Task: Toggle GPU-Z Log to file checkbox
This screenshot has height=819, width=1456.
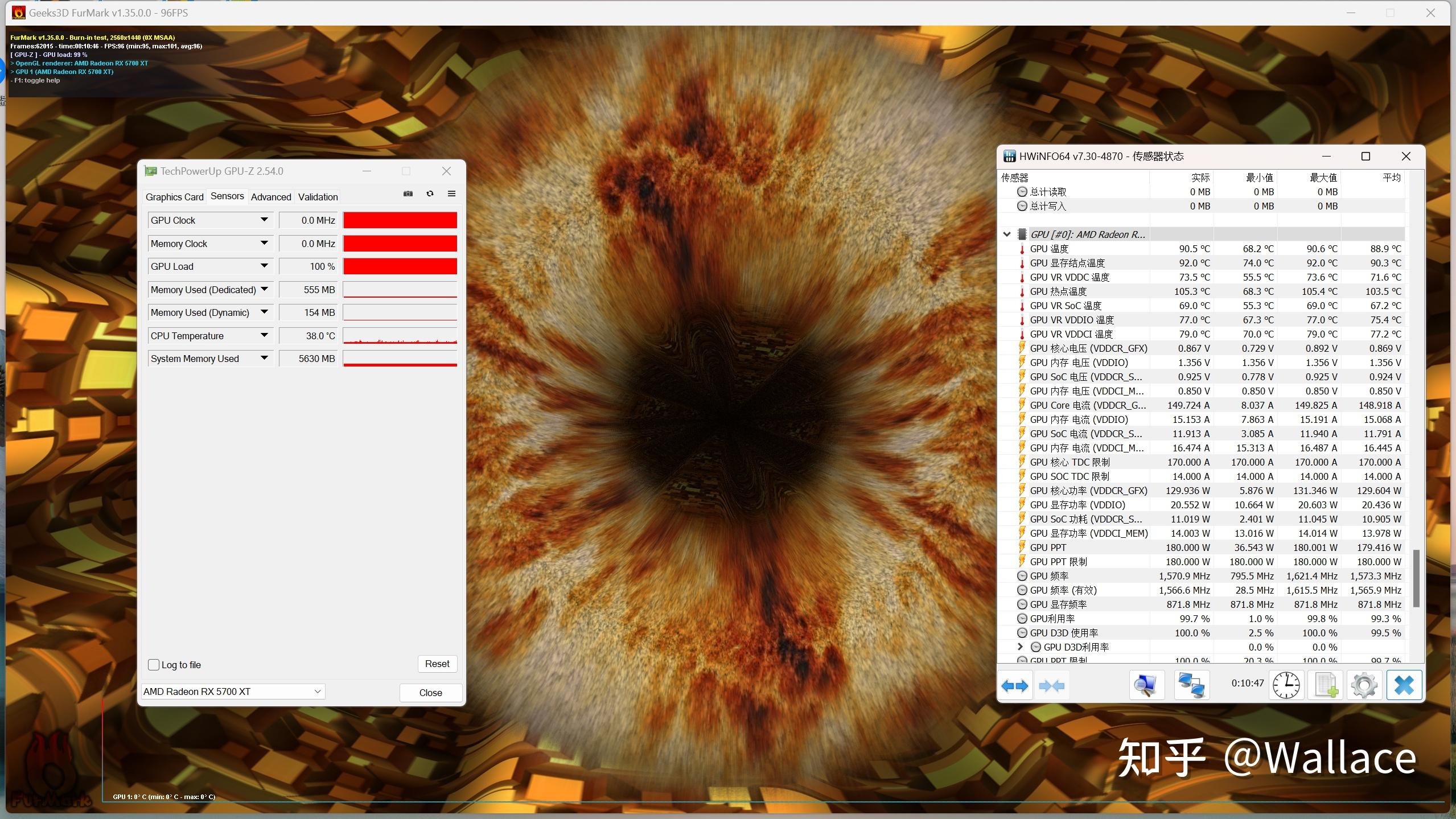Action: [155, 663]
